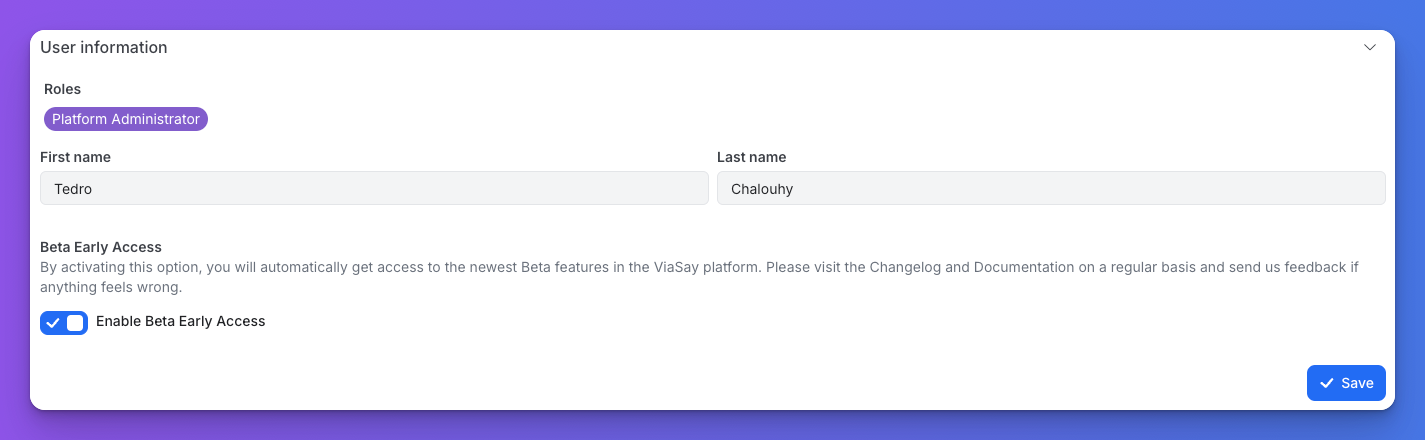Click the word Changelog in the description

(x=904, y=267)
